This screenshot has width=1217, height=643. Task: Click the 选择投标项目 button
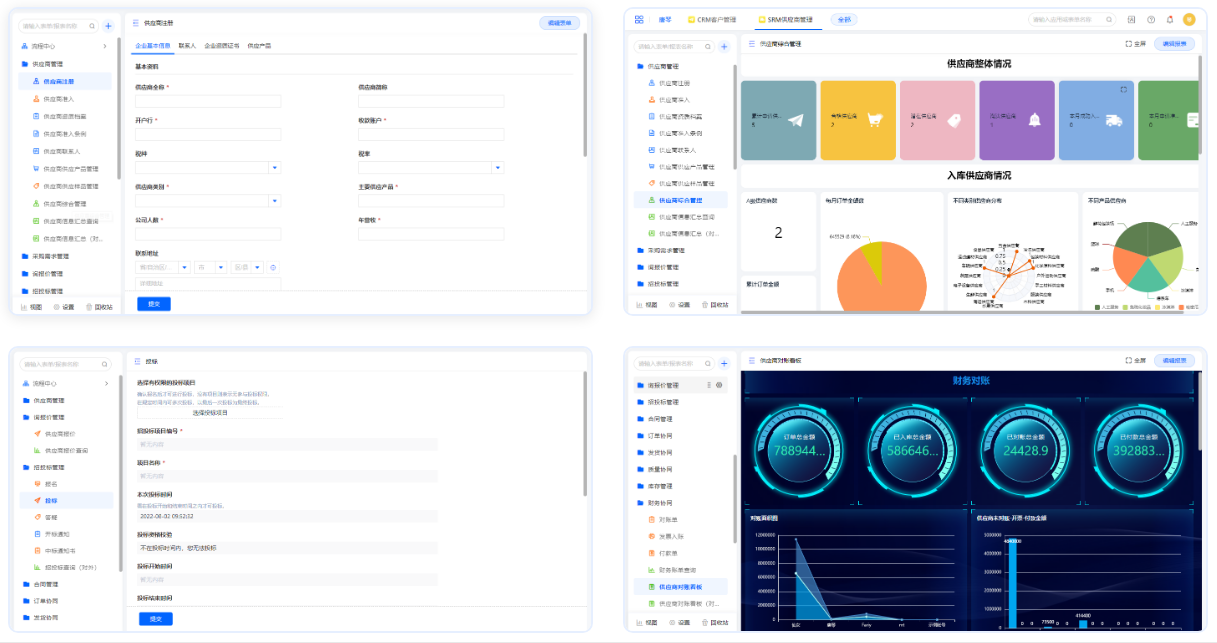(x=210, y=412)
